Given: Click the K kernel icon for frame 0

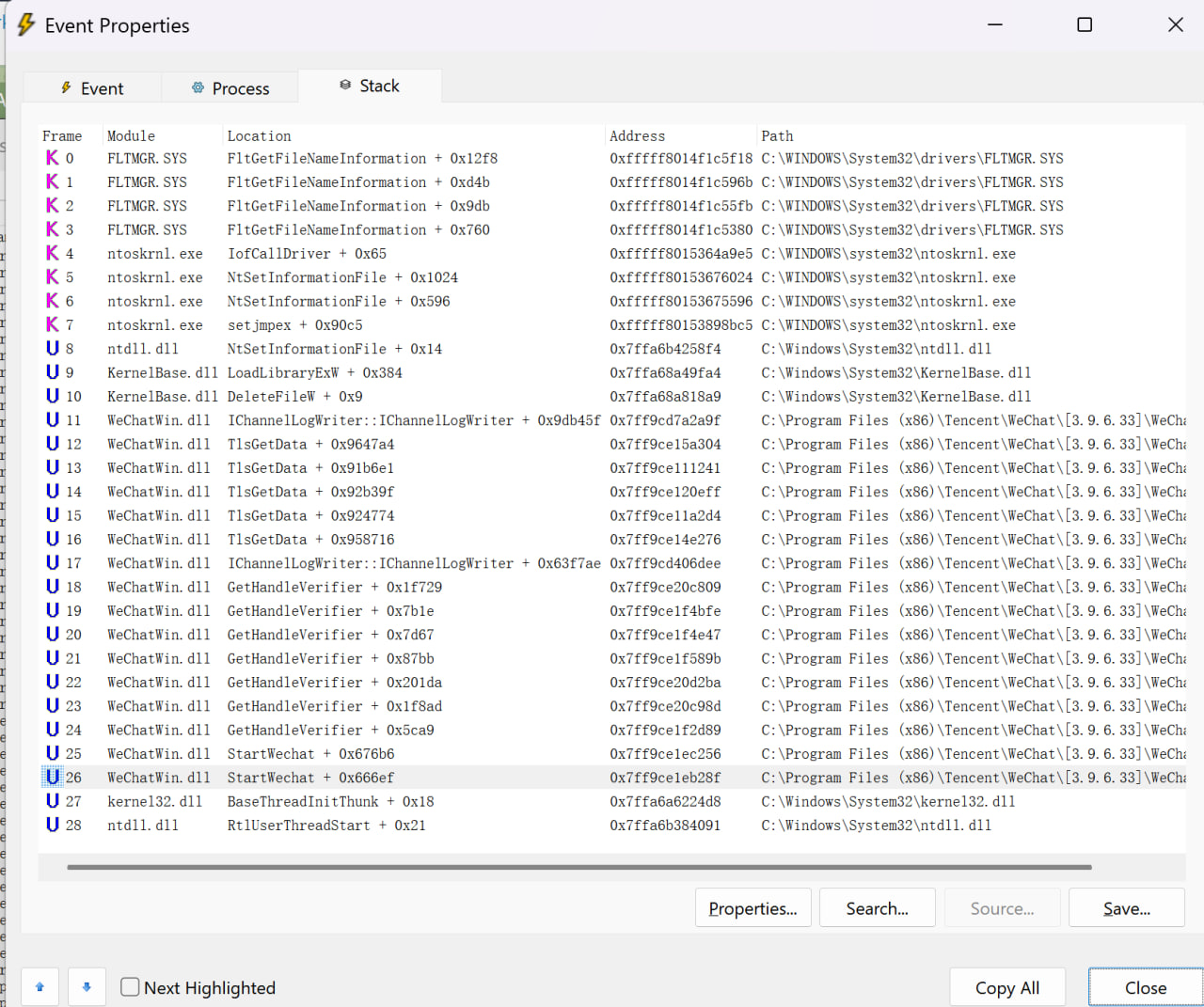Looking at the screenshot, I should pyautogui.click(x=53, y=158).
